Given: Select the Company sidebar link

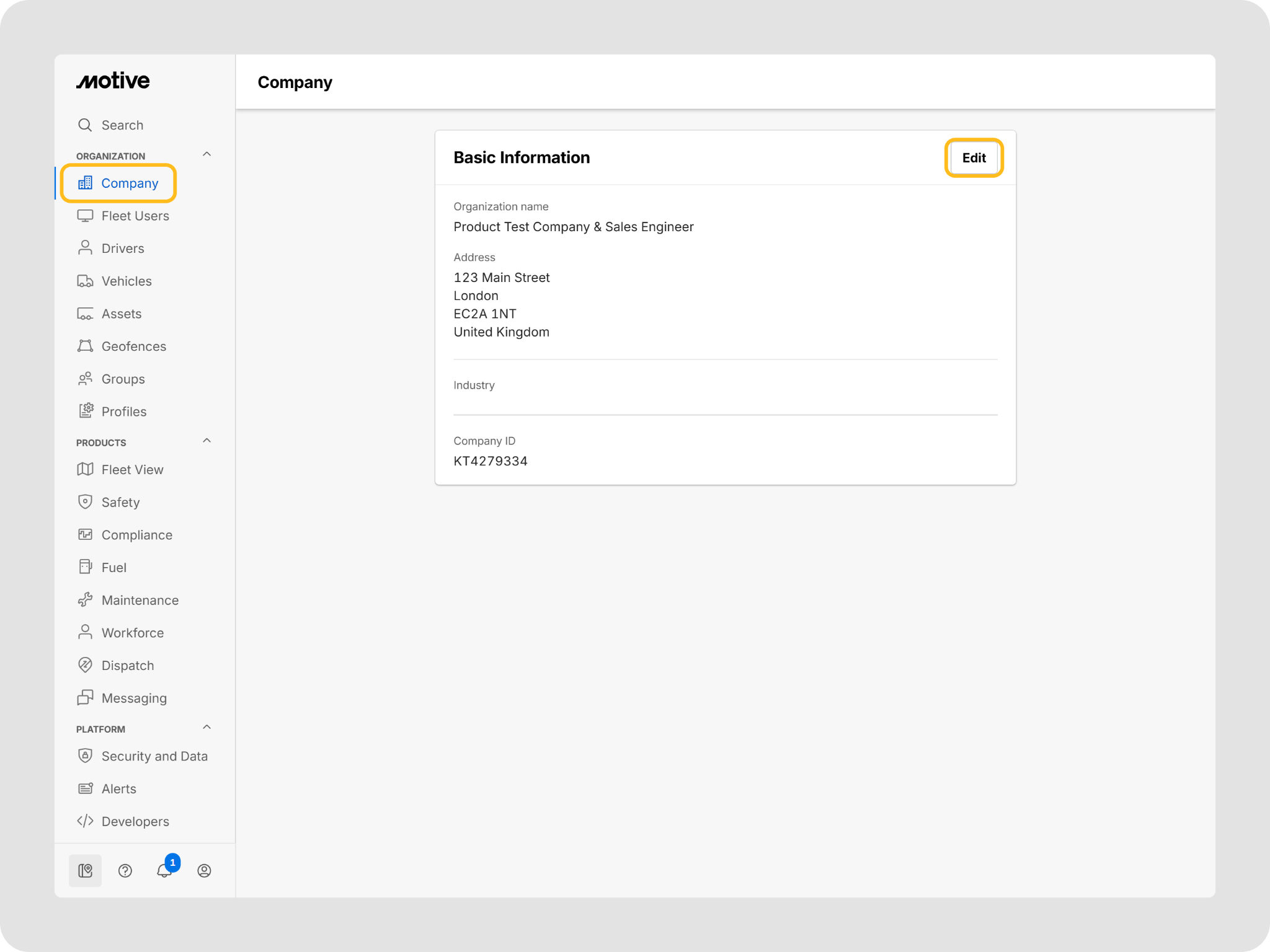Looking at the screenshot, I should [x=129, y=183].
